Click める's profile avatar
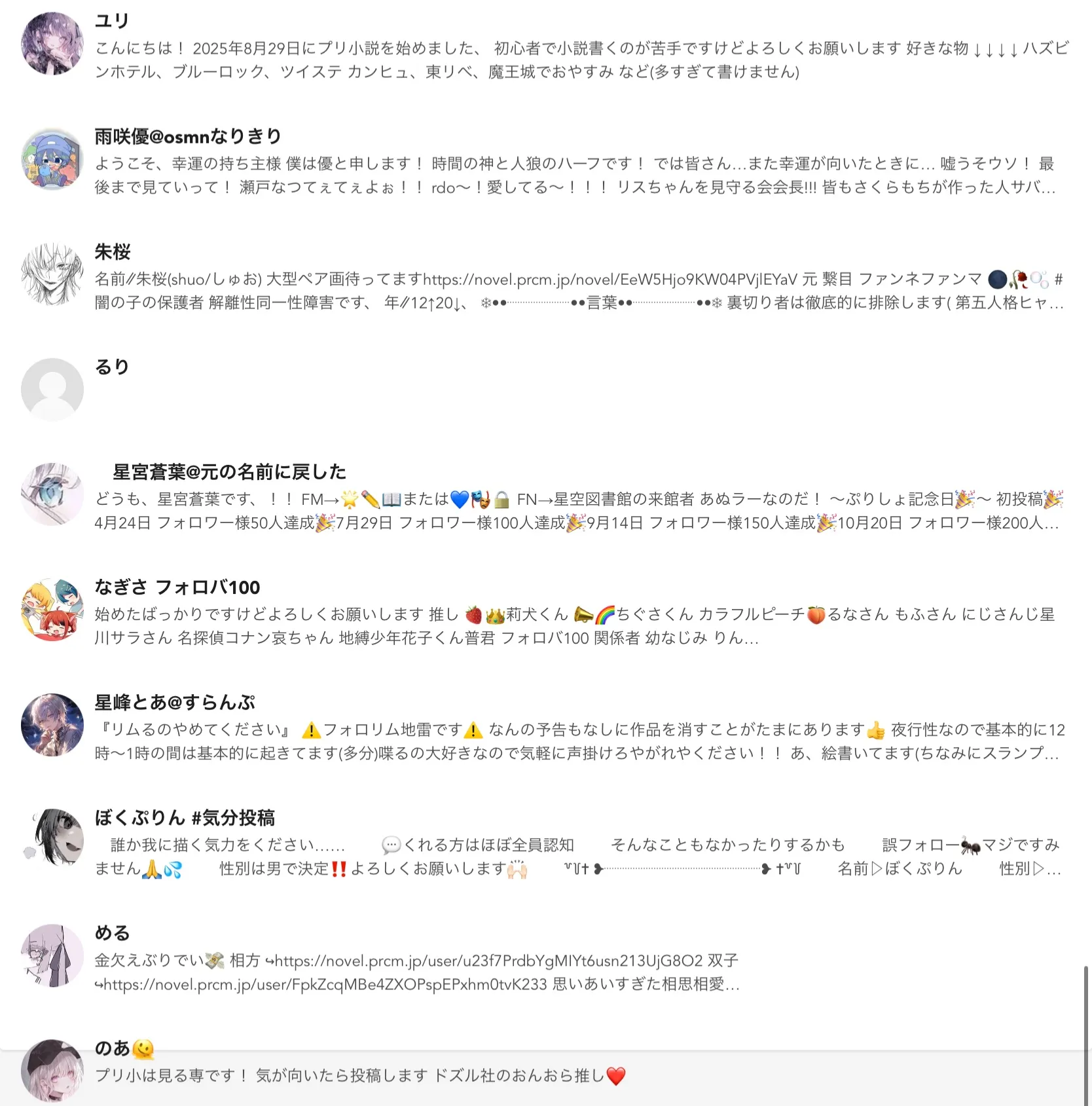 pyautogui.click(x=52, y=955)
